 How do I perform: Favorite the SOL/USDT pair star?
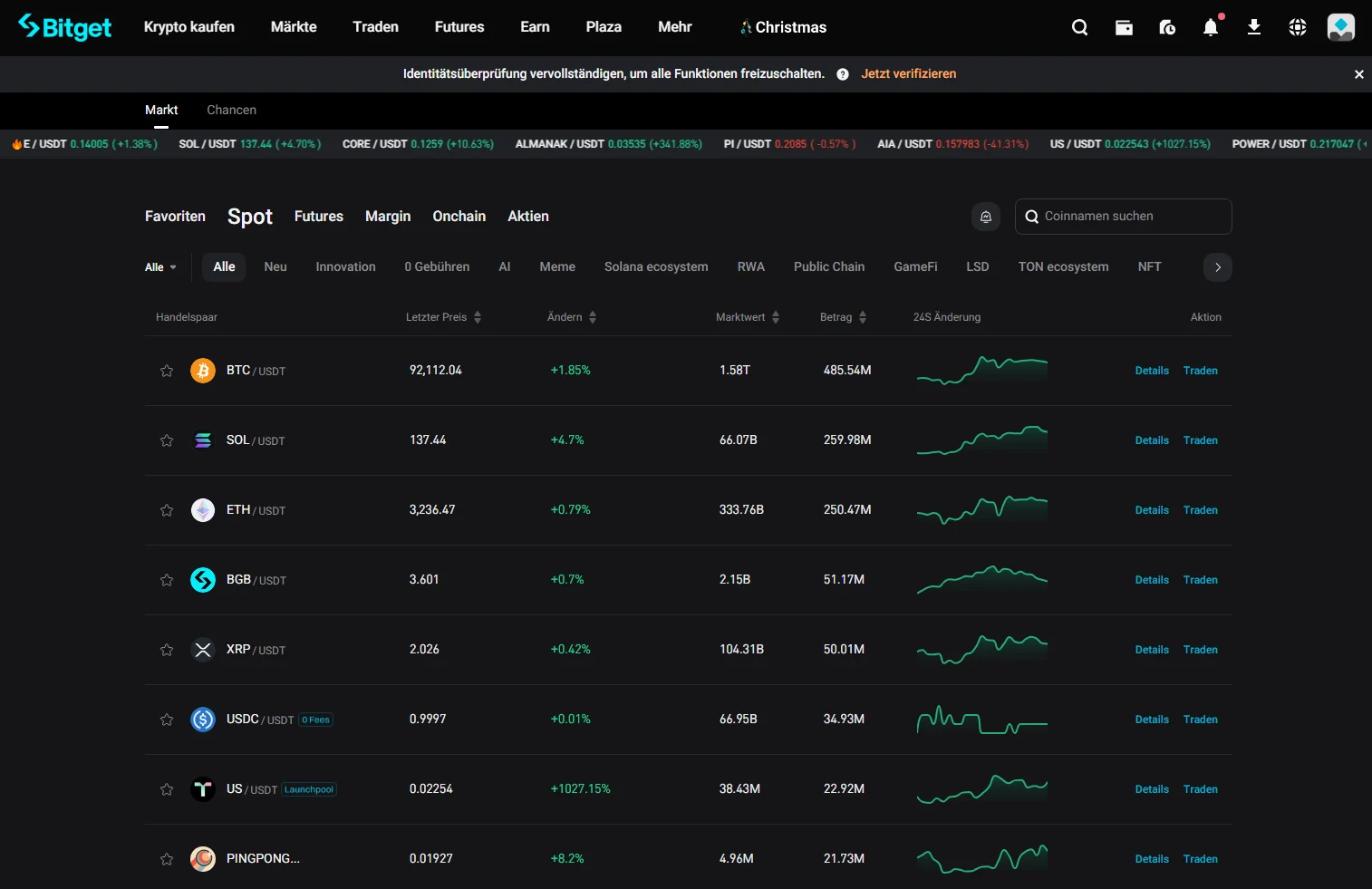167,440
